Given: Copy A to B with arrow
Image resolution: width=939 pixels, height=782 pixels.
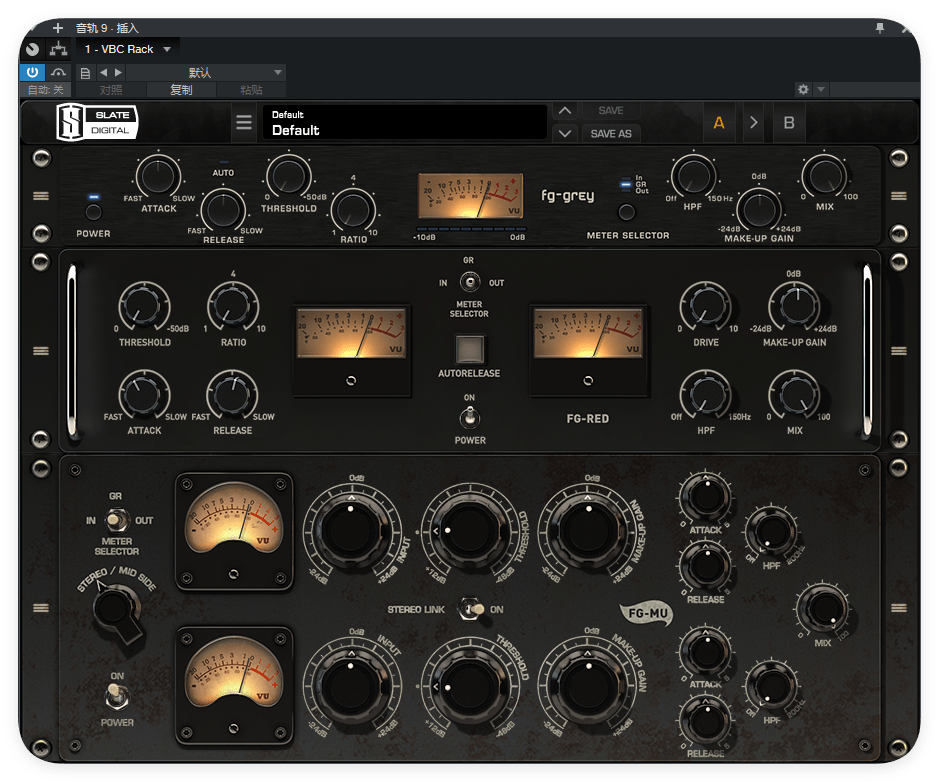Looking at the screenshot, I should click(754, 123).
